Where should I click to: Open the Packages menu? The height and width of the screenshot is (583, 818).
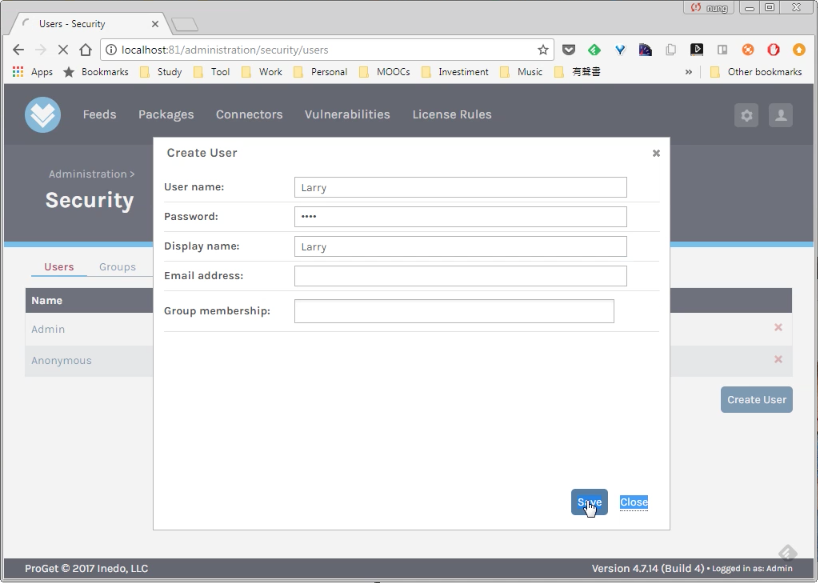tap(166, 115)
